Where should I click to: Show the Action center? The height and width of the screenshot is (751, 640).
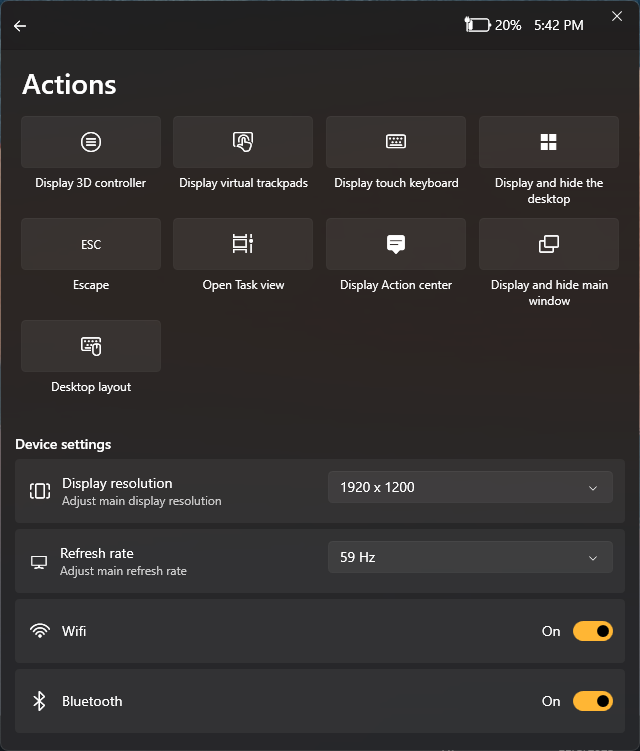[396, 244]
